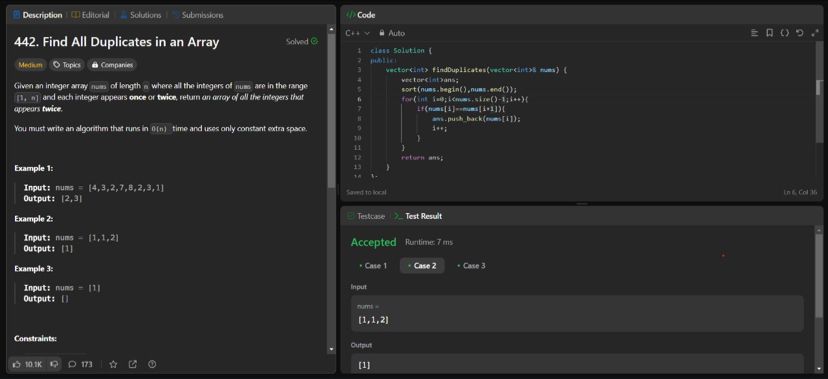Click the Runtime: 7 ms text

point(429,242)
